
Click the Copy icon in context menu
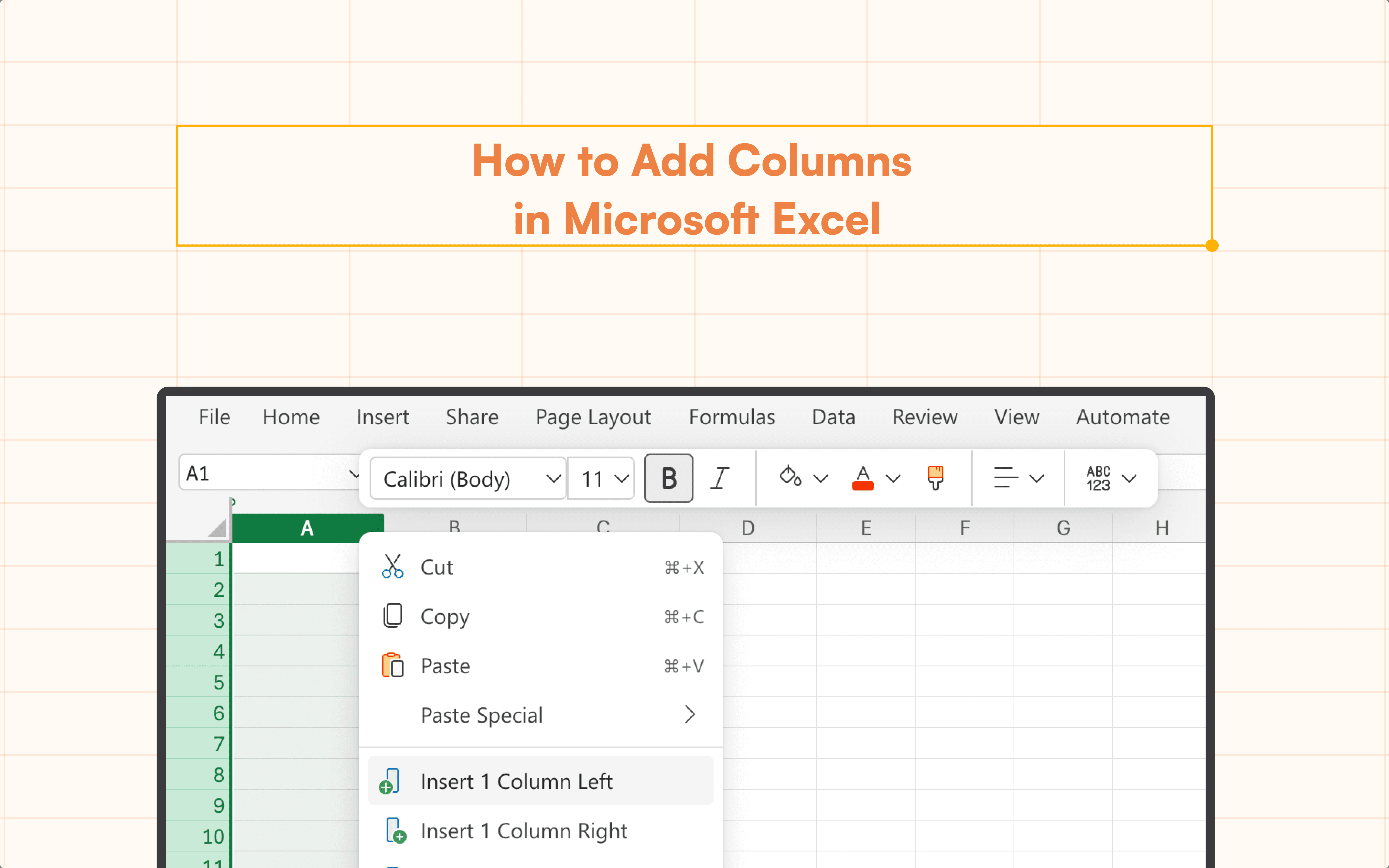click(393, 616)
